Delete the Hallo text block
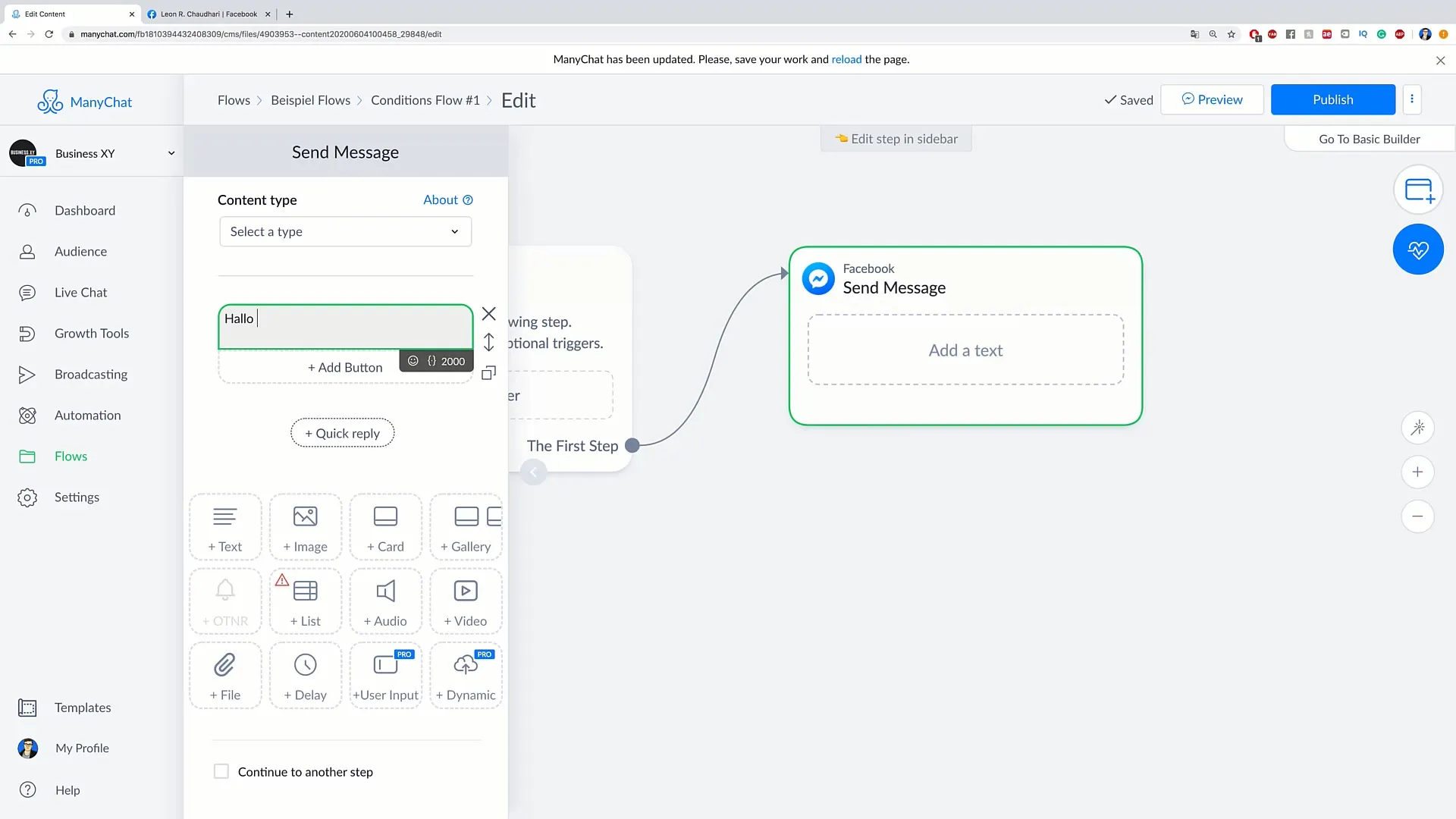1456x819 pixels. point(489,314)
